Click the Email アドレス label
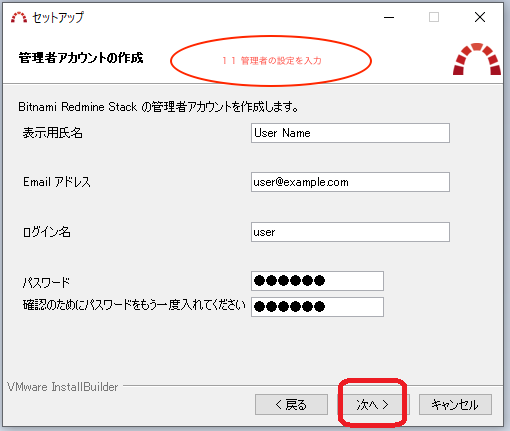 click(x=57, y=182)
